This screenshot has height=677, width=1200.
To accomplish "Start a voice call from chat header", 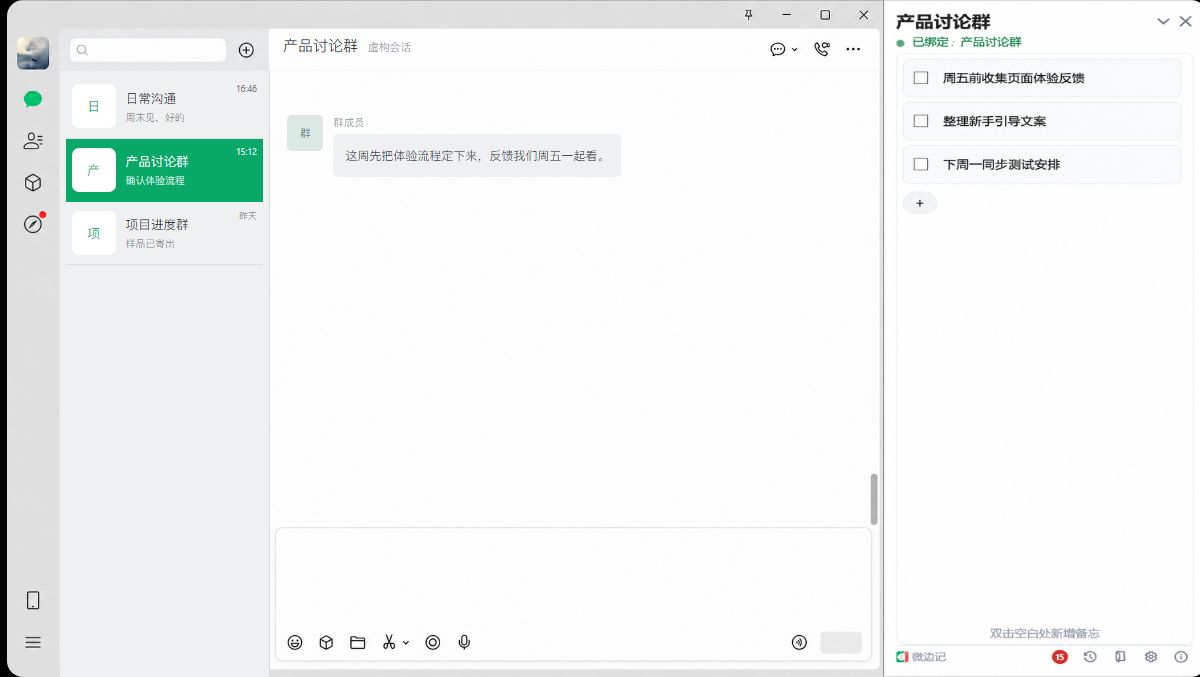I will (822, 49).
